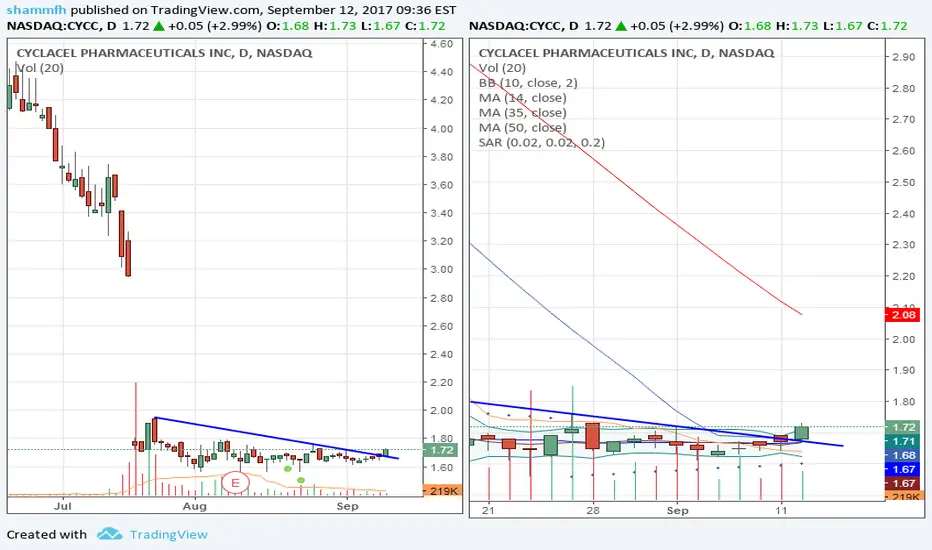This screenshot has height=550, width=932.
Task: Click the 1.72 price label on left chart
Action: tap(440, 450)
